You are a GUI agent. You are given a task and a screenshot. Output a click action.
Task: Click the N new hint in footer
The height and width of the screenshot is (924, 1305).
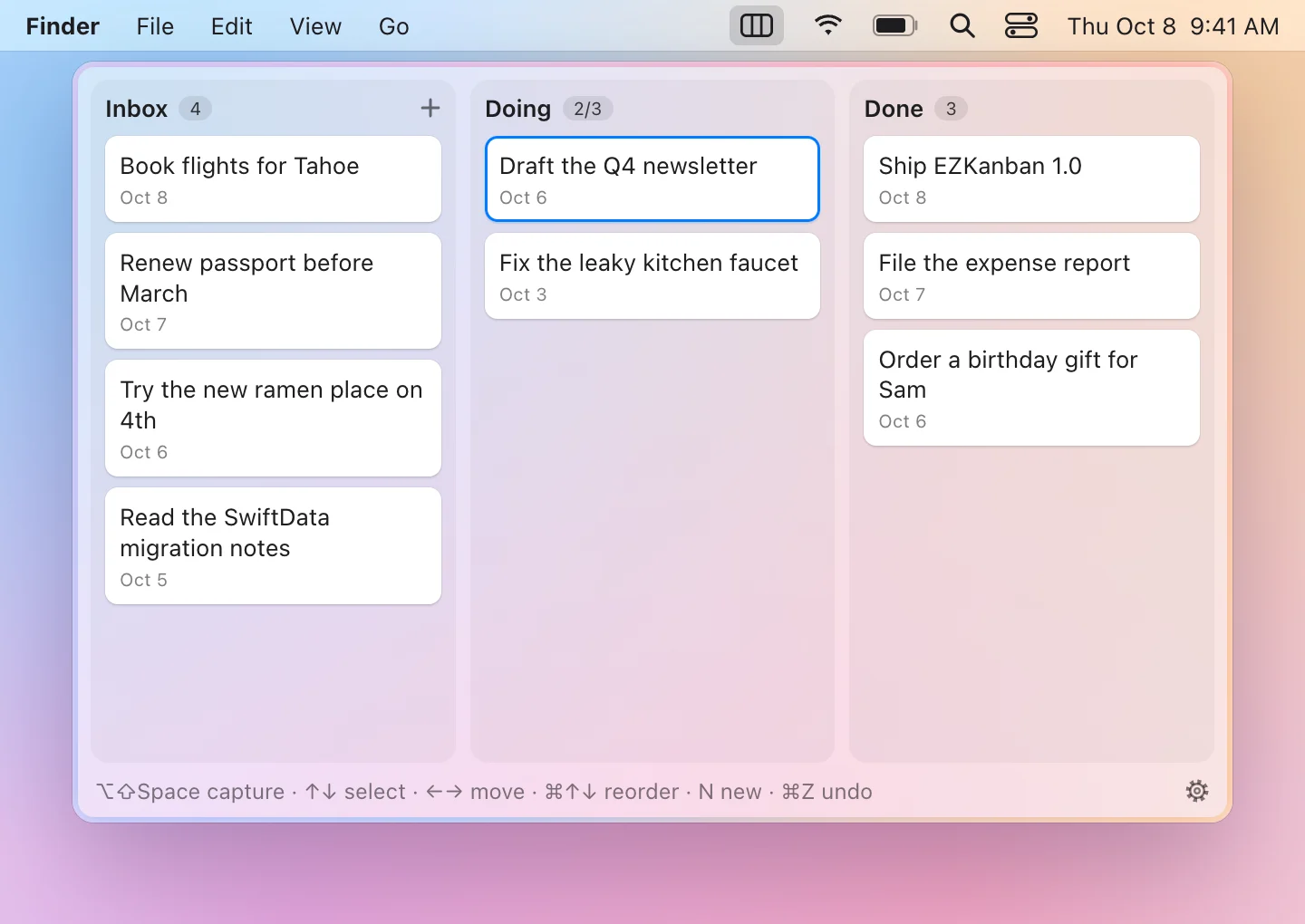click(730, 792)
